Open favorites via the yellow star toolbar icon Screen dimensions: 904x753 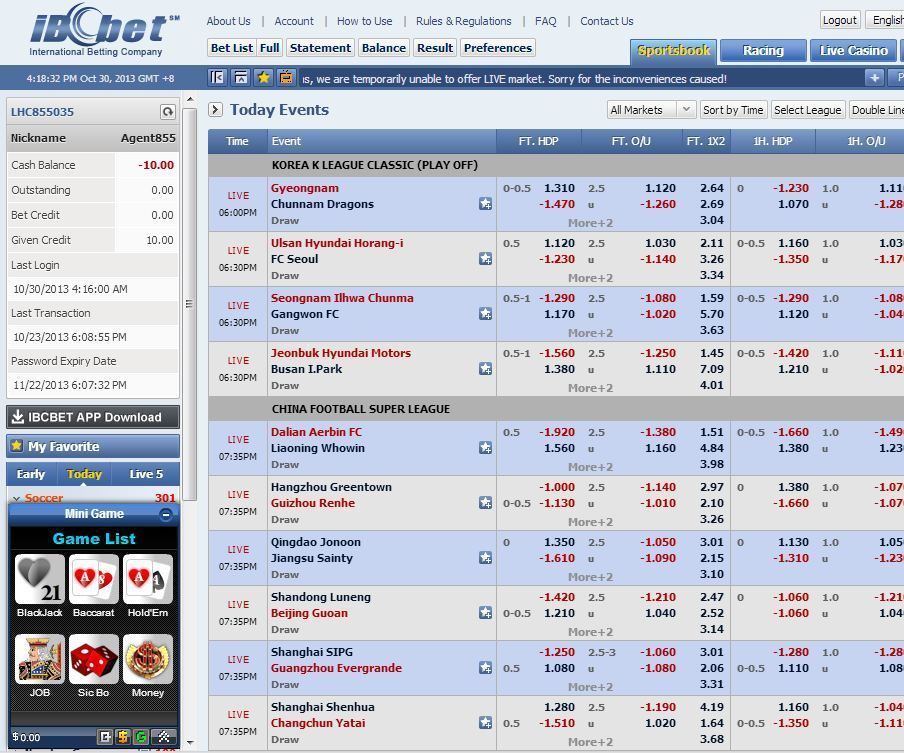pos(263,77)
